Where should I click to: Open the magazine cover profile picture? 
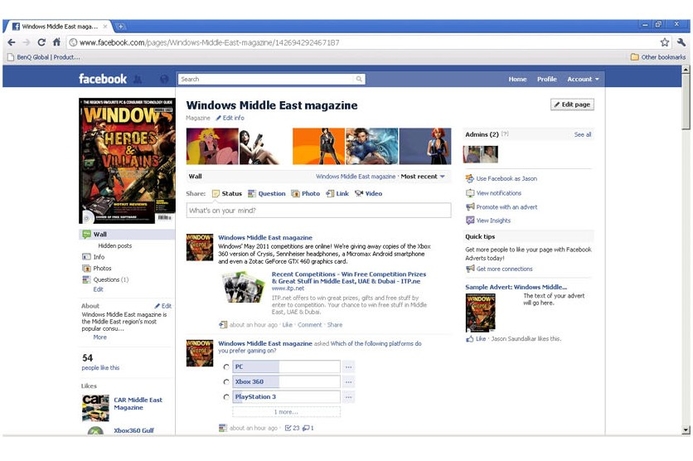pos(127,161)
